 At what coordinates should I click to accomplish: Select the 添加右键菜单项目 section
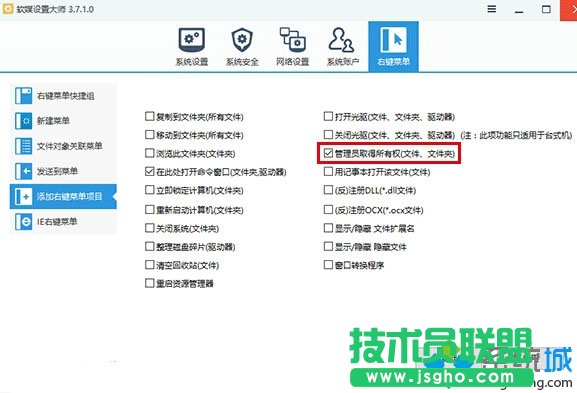(63, 196)
